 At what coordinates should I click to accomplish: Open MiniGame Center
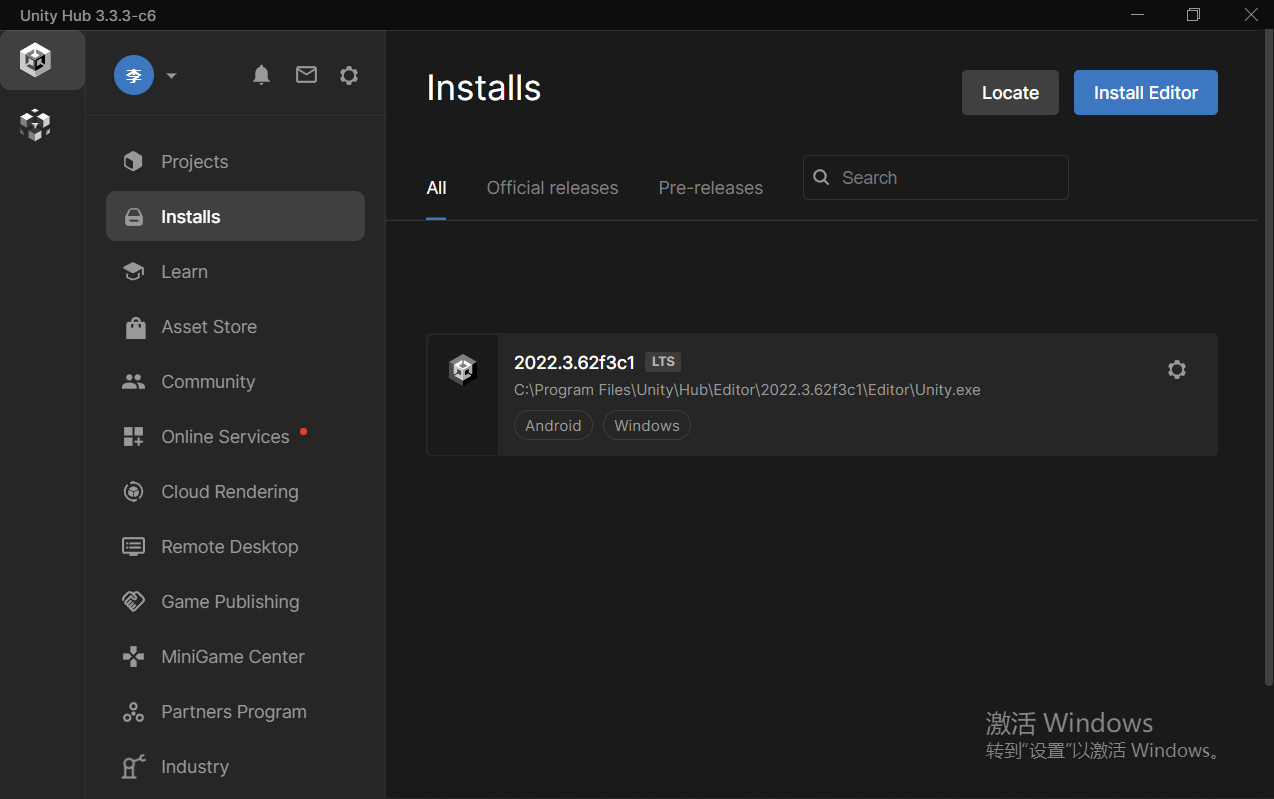[235, 657]
